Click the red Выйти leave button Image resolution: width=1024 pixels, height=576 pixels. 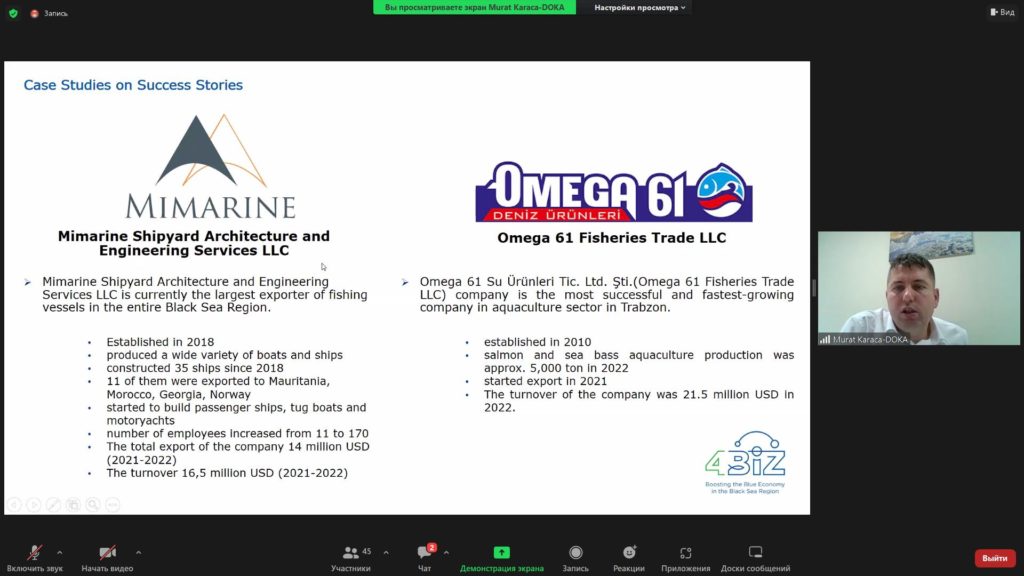994,558
